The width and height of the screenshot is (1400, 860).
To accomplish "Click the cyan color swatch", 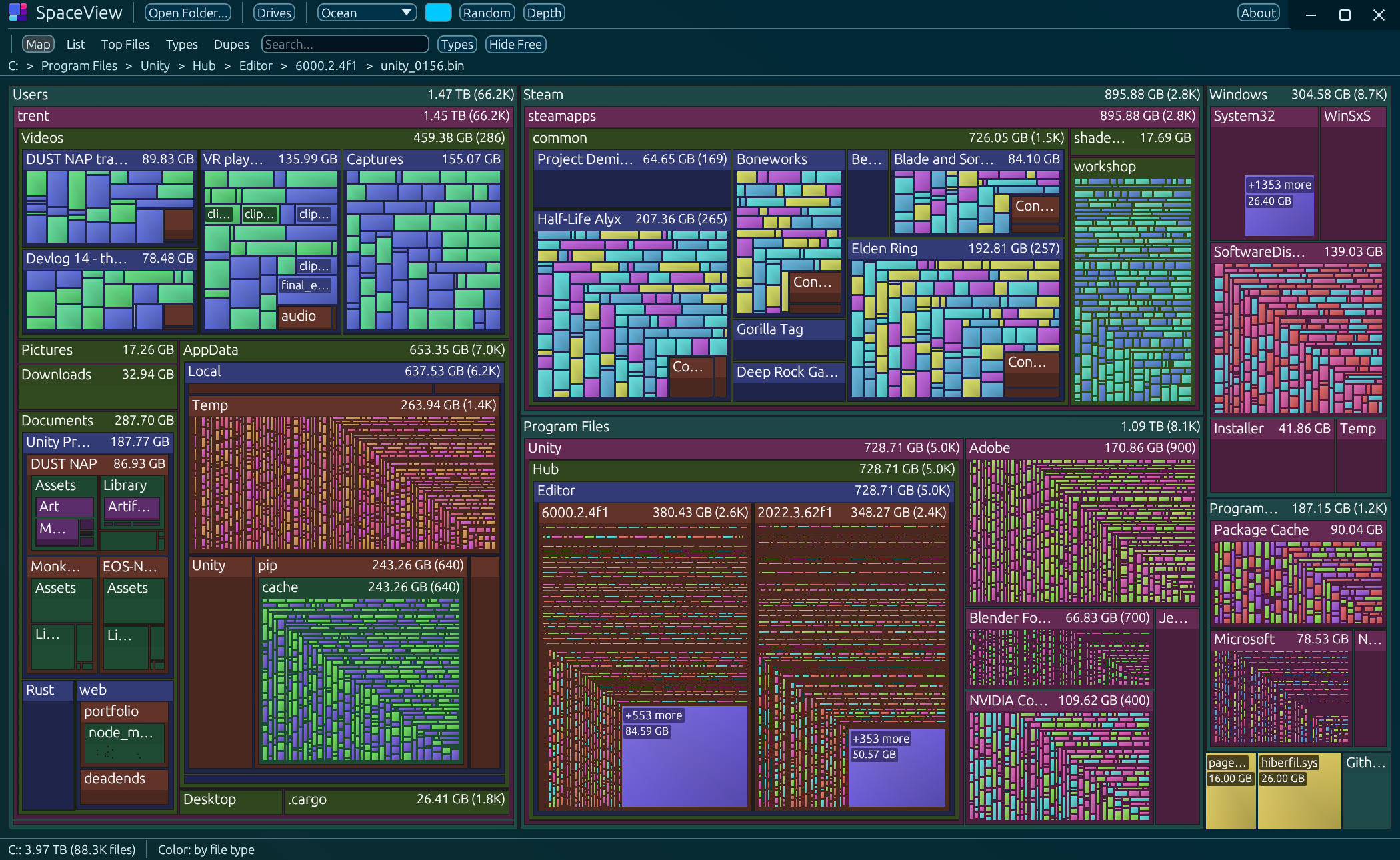I will pyautogui.click(x=438, y=13).
